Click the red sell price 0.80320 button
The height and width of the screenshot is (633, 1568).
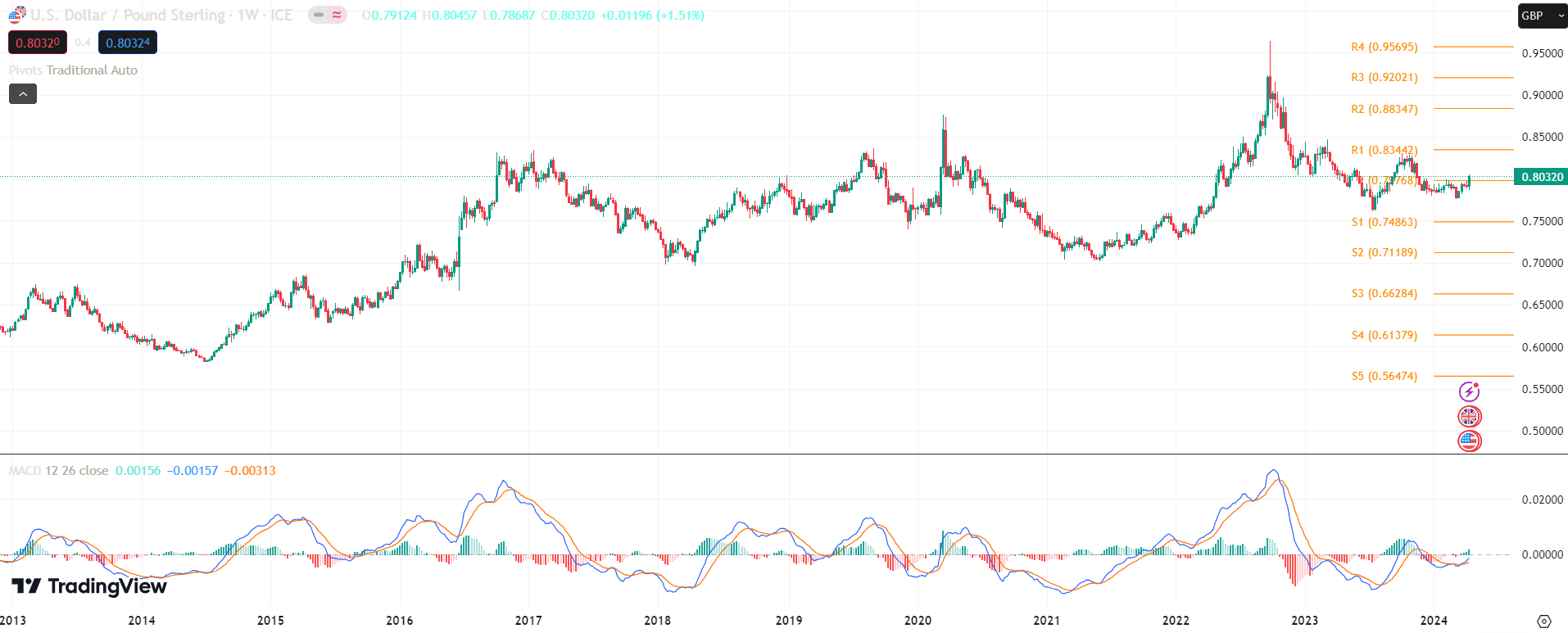point(38,43)
